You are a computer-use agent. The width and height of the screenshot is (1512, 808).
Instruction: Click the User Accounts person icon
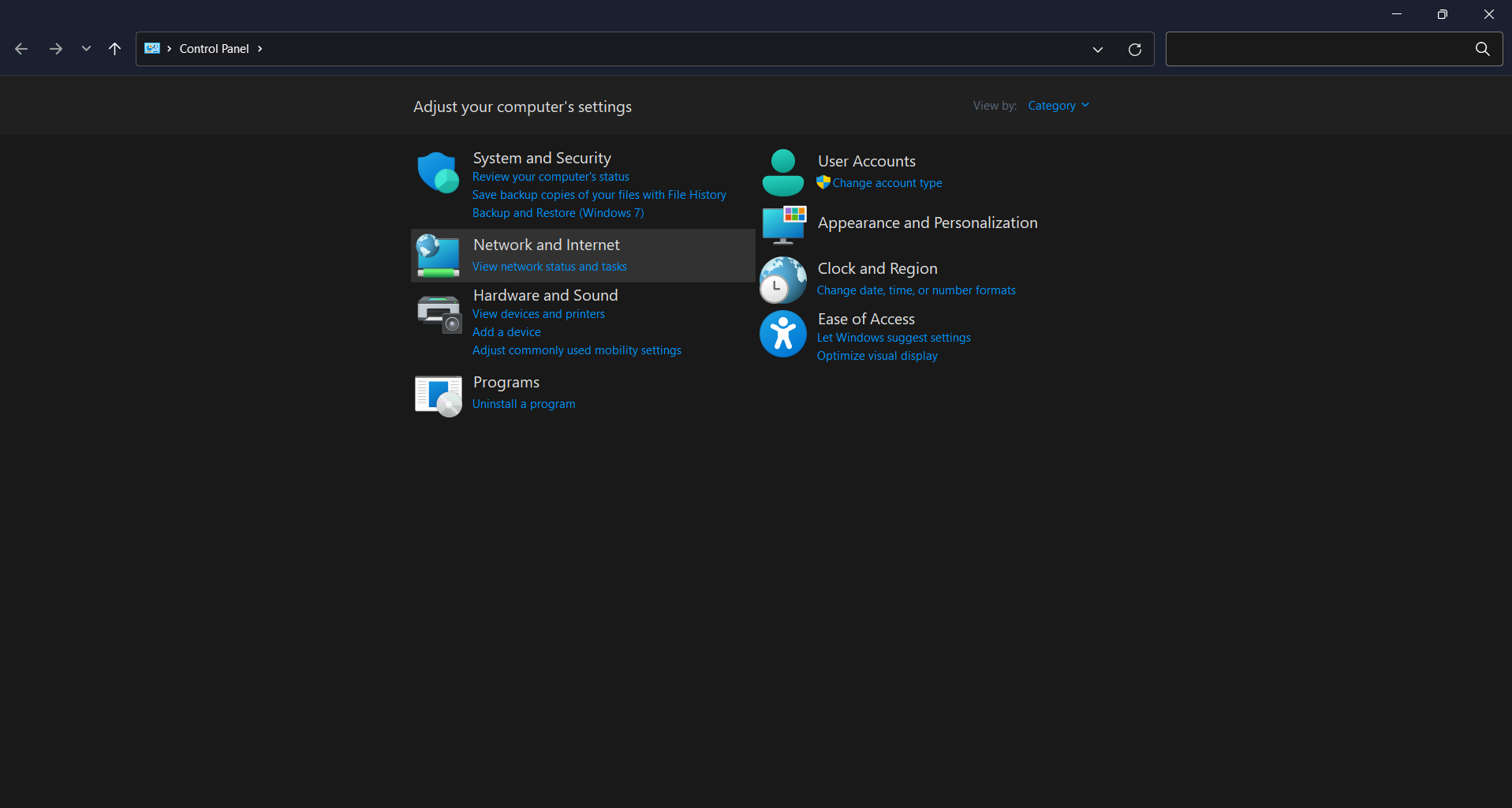pyautogui.click(x=782, y=173)
